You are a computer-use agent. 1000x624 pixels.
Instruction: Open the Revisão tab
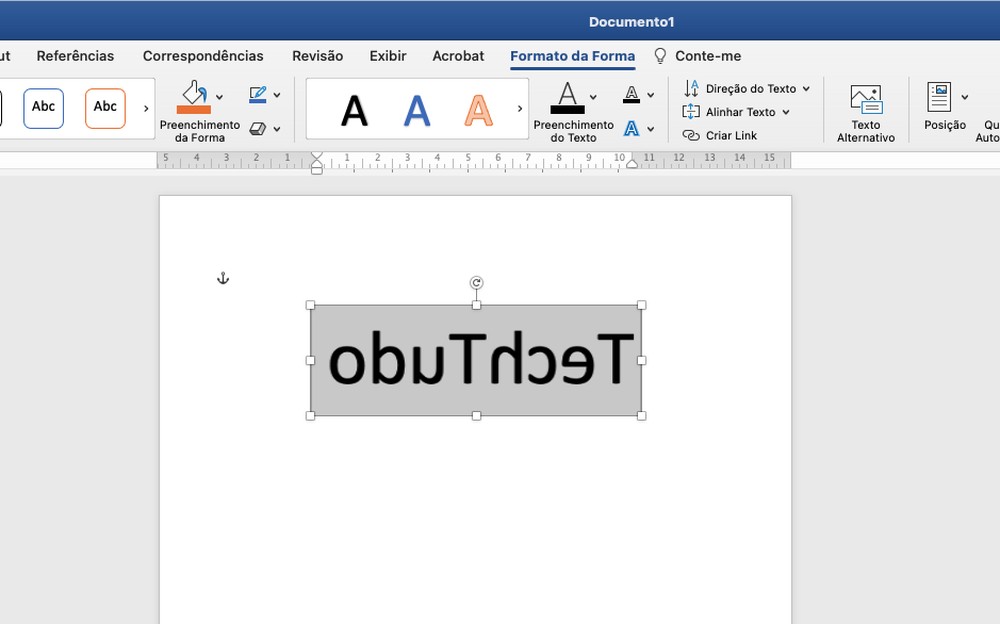coord(318,56)
